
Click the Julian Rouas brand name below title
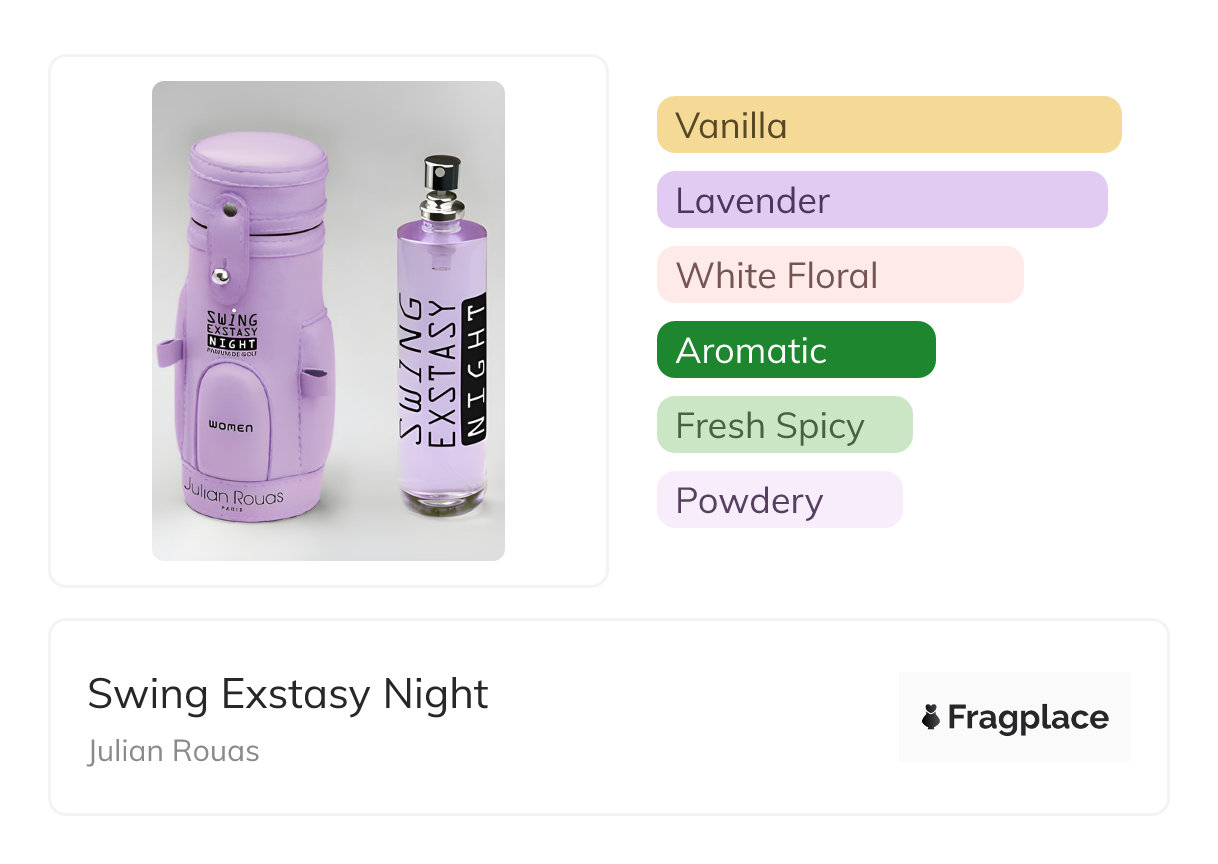pos(173,751)
